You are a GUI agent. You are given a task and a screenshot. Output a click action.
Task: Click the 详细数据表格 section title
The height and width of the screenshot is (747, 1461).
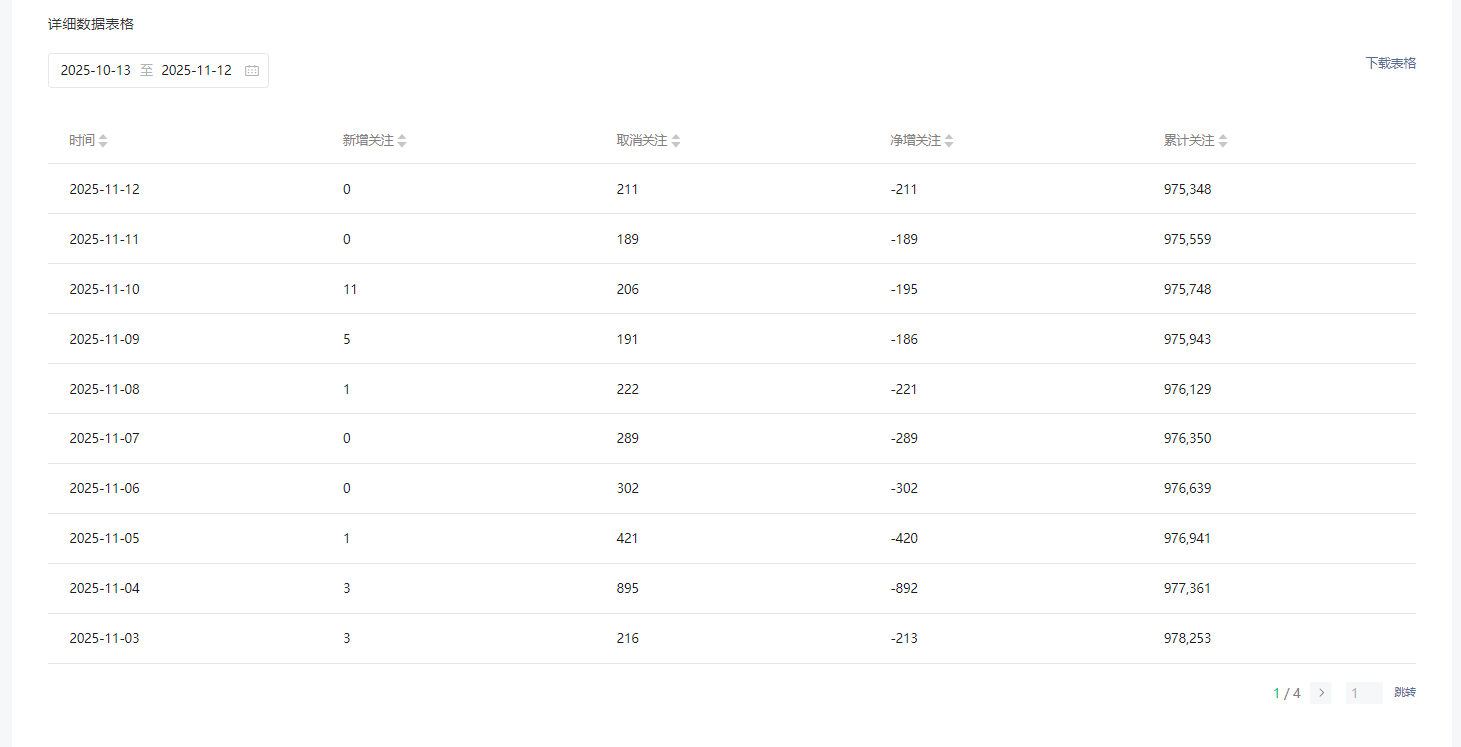click(x=91, y=24)
